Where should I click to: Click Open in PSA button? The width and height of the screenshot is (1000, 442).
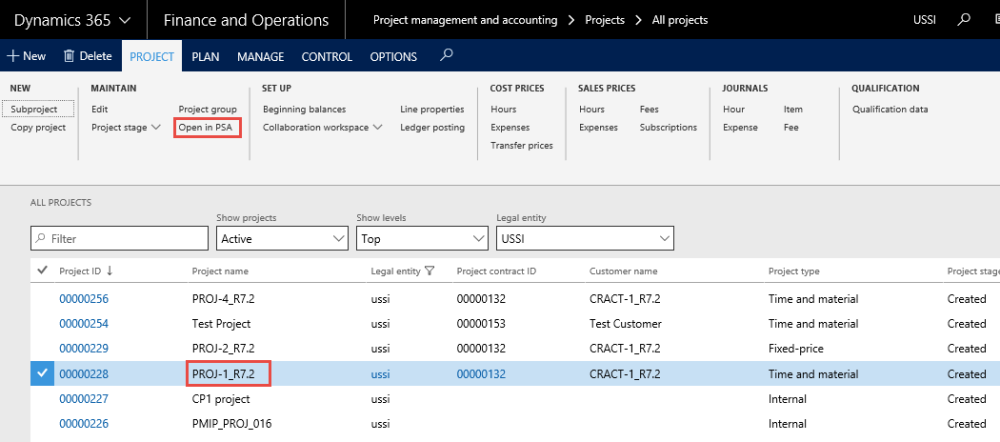coord(206,127)
